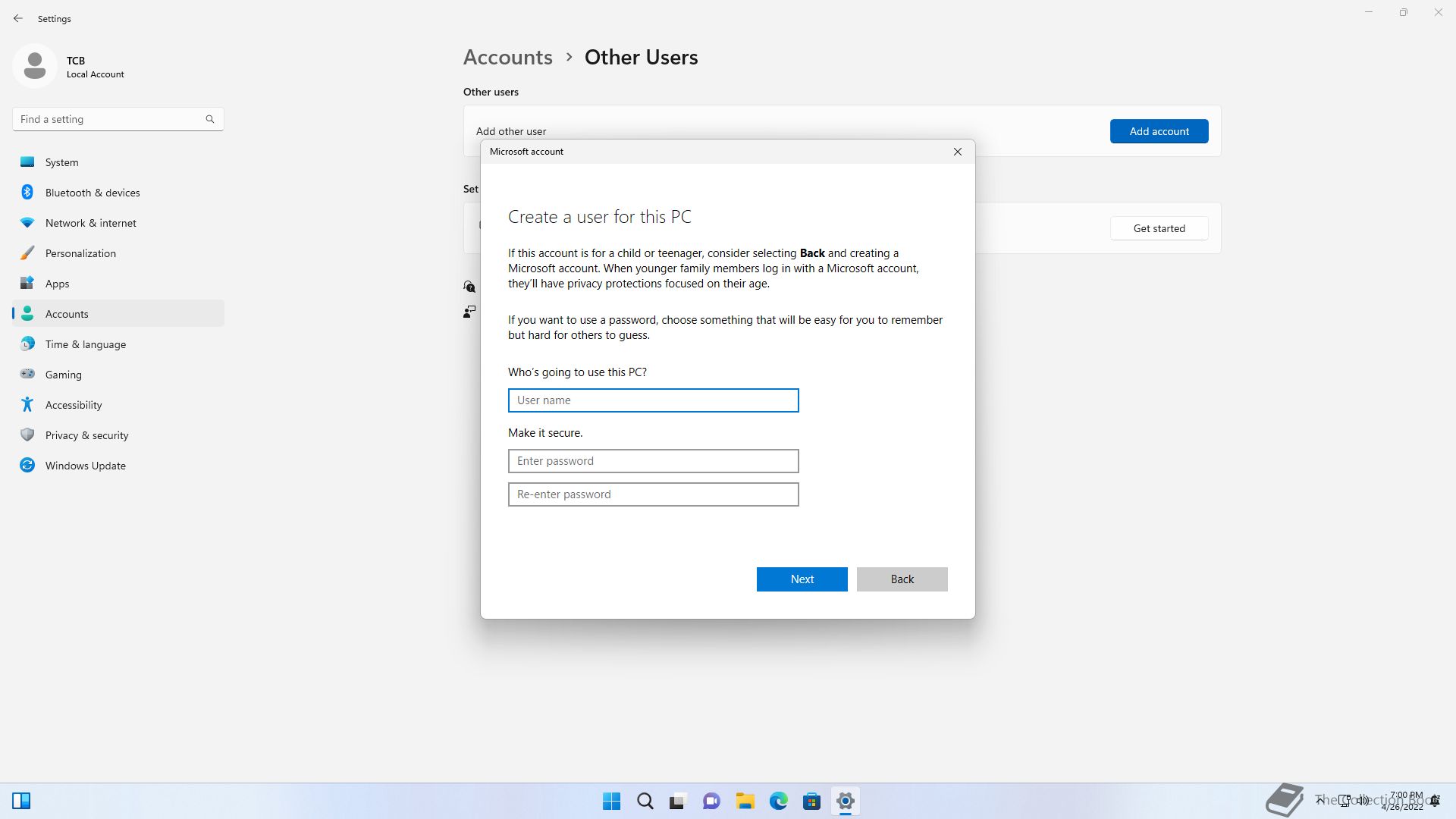Open Task View on the taskbar

coord(678,801)
